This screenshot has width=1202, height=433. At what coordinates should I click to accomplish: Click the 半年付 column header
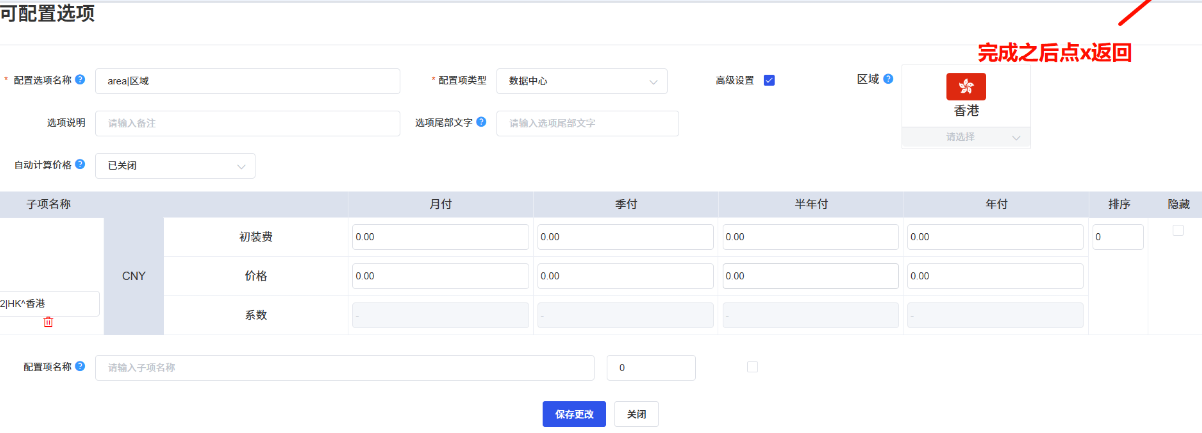[810, 204]
